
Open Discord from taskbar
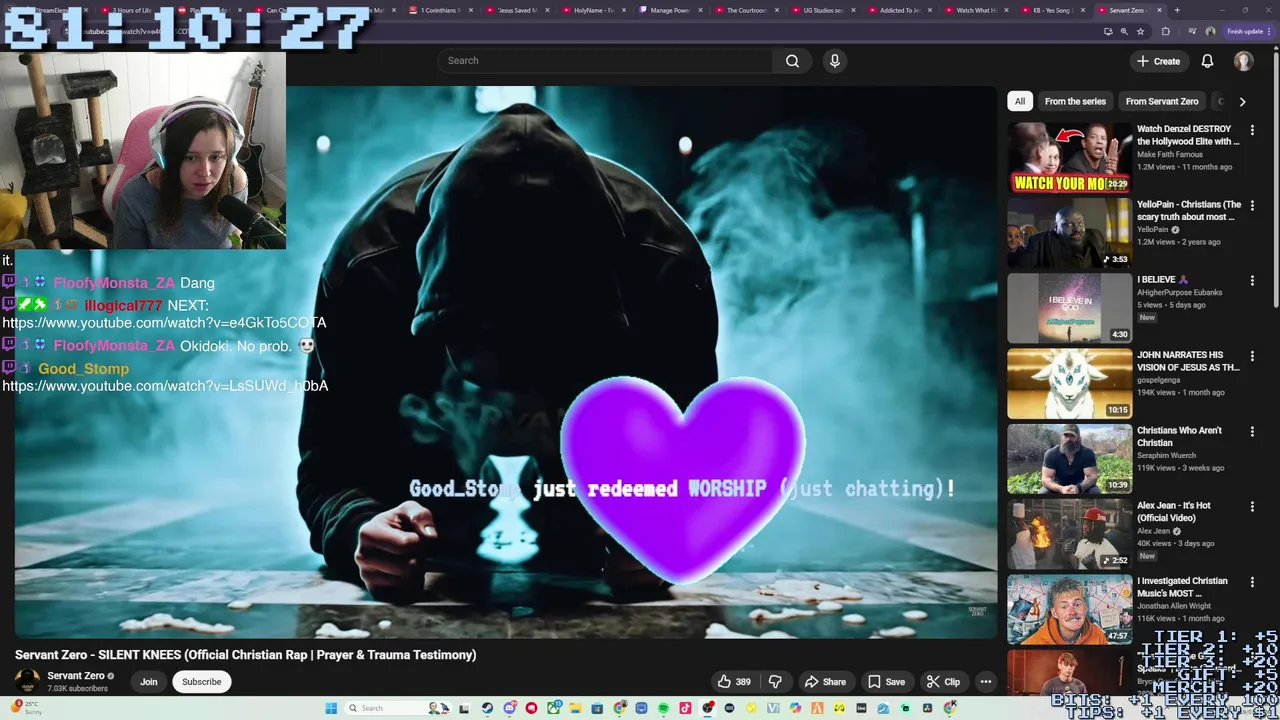coord(509,708)
